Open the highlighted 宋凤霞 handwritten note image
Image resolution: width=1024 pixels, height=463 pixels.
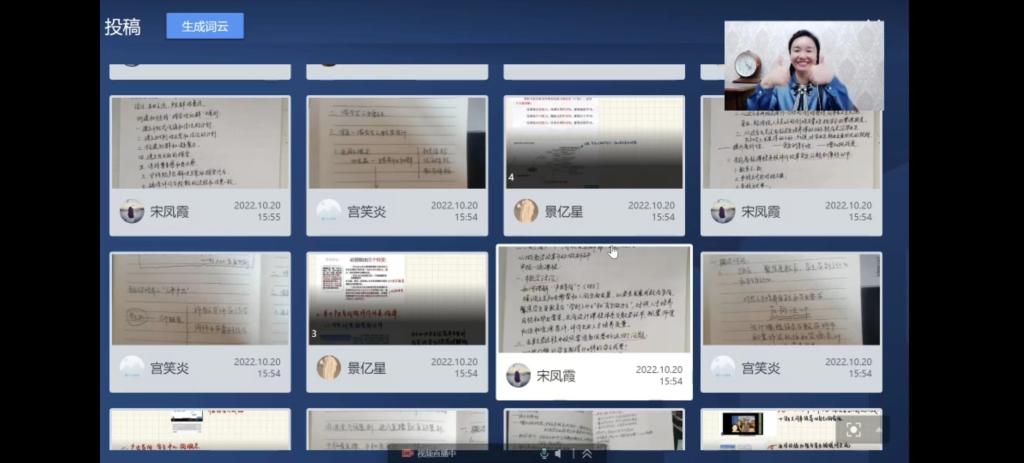pos(594,298)
